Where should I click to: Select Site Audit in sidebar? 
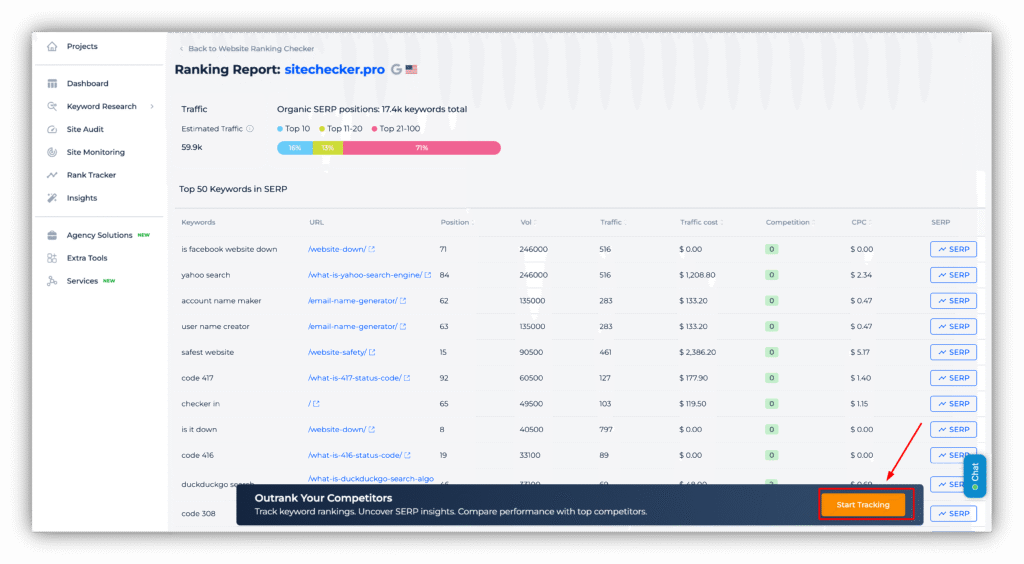click(x=85, y=129)
